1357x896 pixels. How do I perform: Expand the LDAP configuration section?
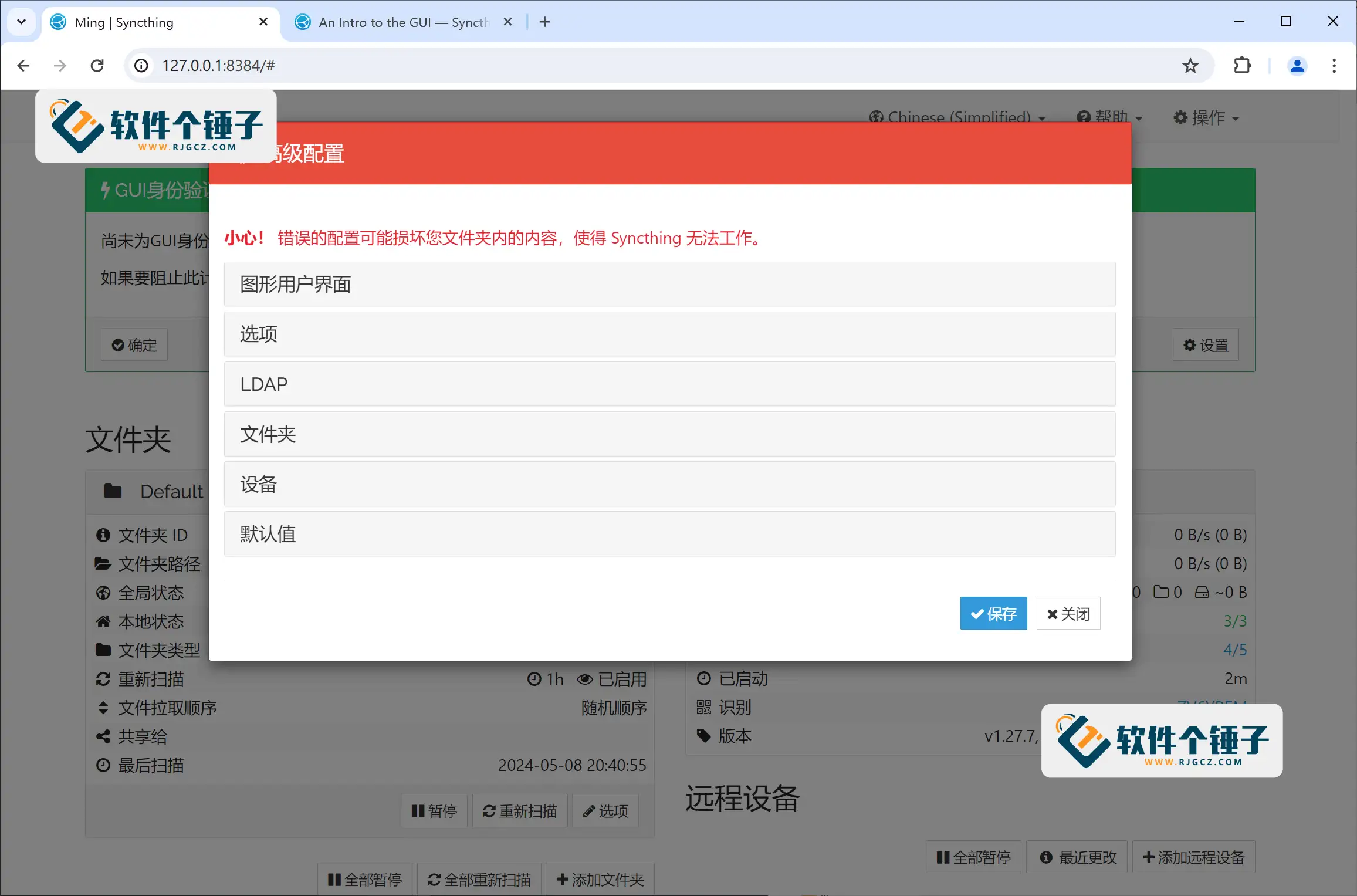(x=669, y=384)
